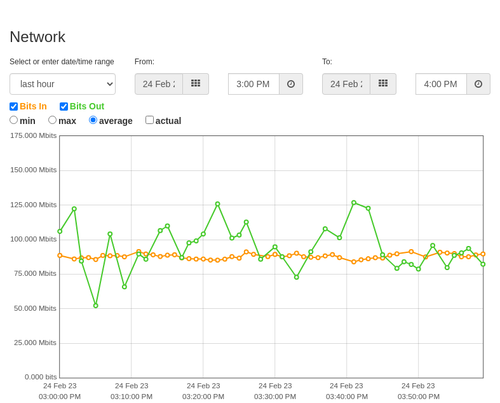The width and height of the screenshot is (500, 403).
Task: Click the 'Bits In' orange label
Action: (33, 106)
